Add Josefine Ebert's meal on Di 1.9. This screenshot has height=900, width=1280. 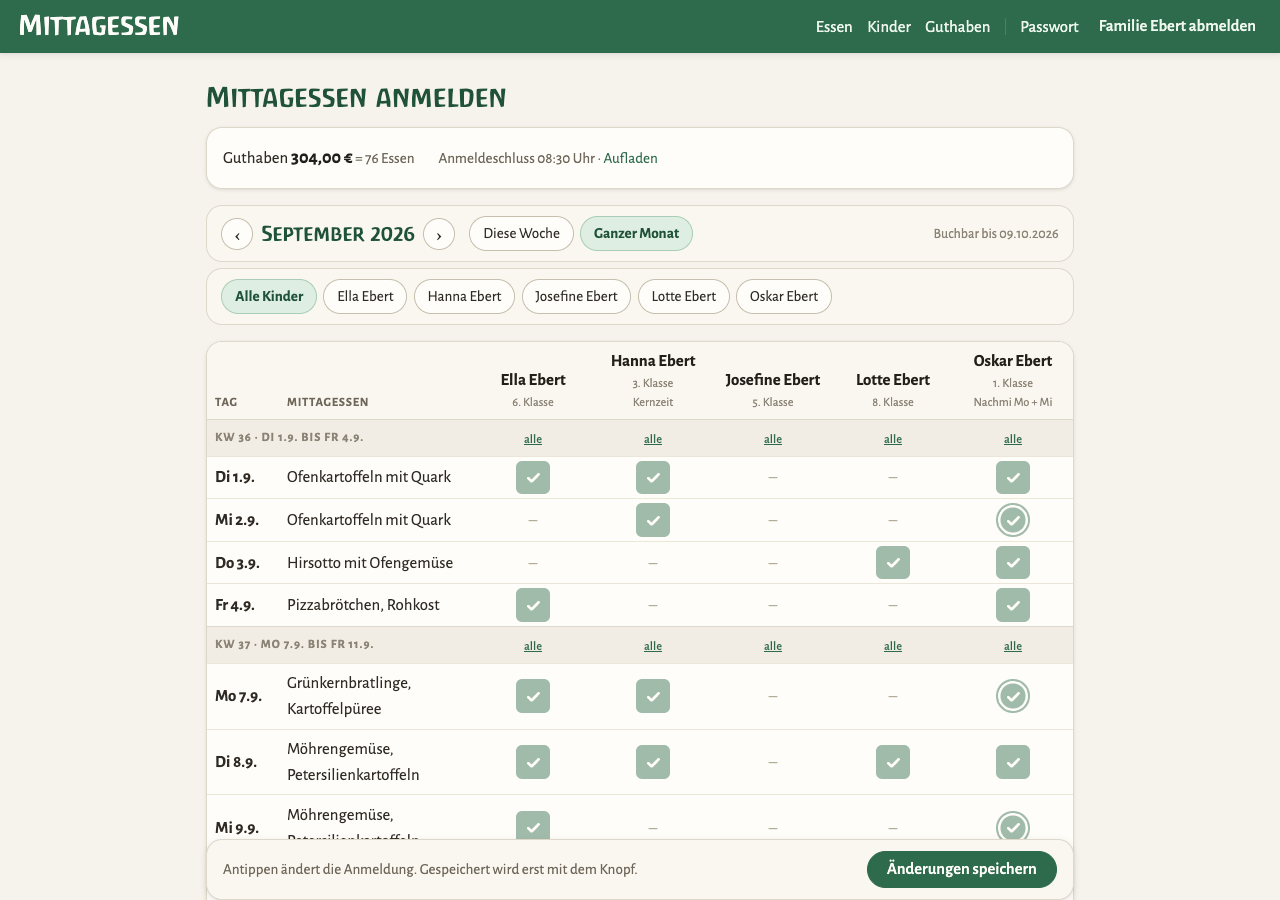pos(773,478)
